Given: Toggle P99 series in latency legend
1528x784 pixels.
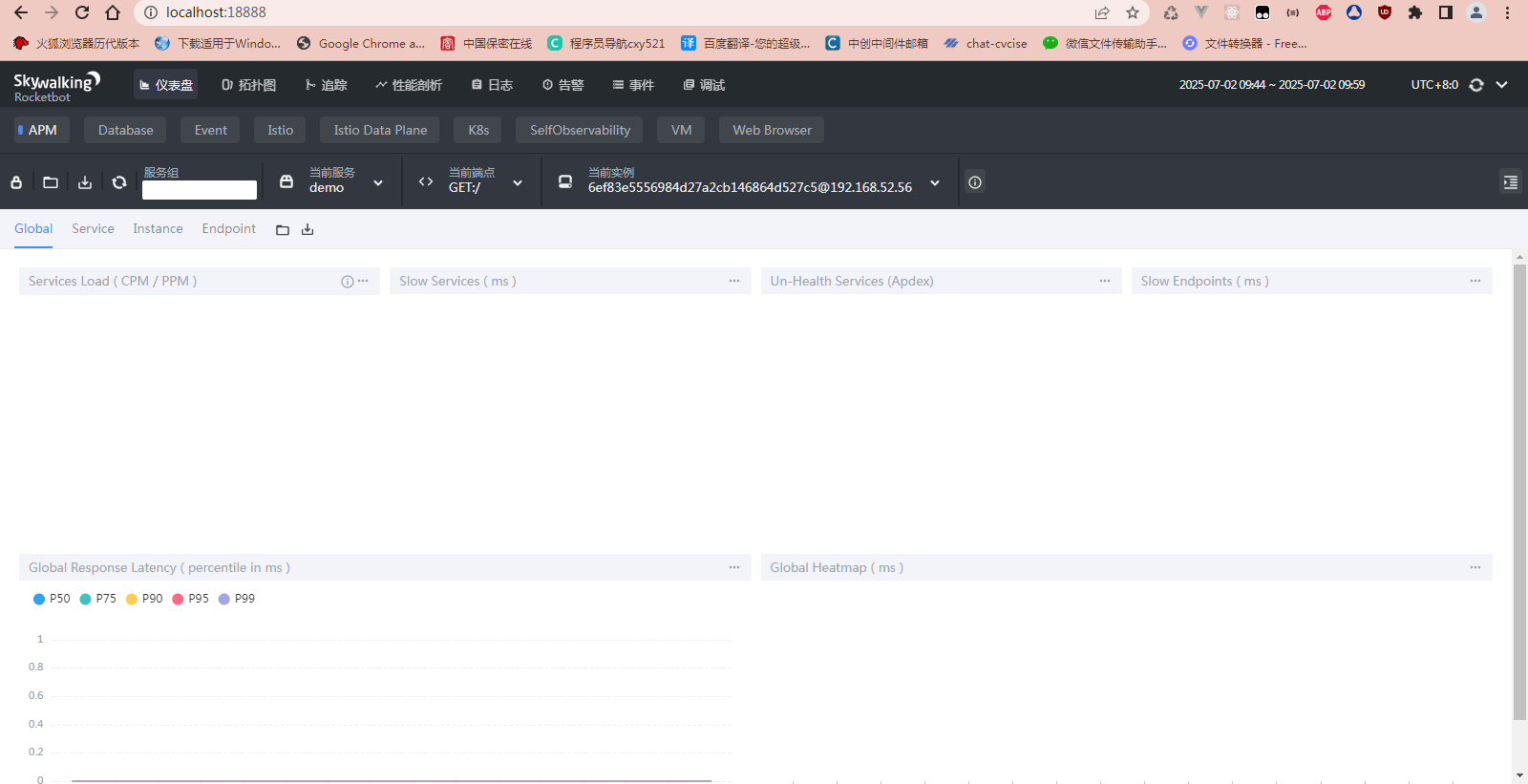Looking at the screenshot, I should (x=237, y=599).
